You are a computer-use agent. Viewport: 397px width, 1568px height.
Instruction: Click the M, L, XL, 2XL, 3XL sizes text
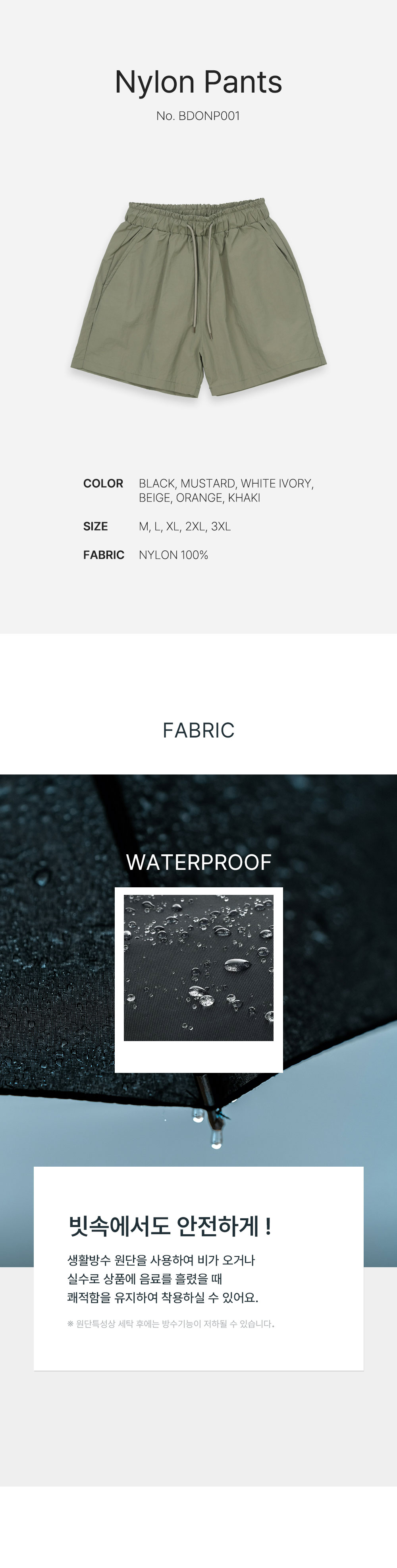tap(185, 527)
